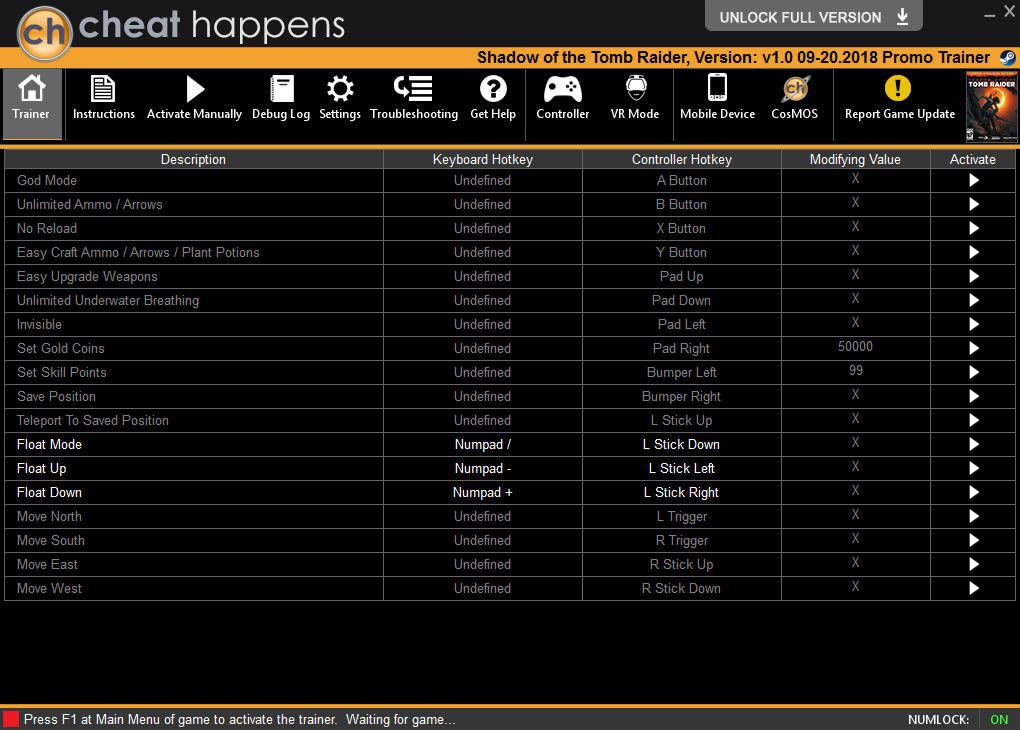1020x730 pixels.
Task: Click the Steam icon in title bar
Action: [x=1006, y=58]
